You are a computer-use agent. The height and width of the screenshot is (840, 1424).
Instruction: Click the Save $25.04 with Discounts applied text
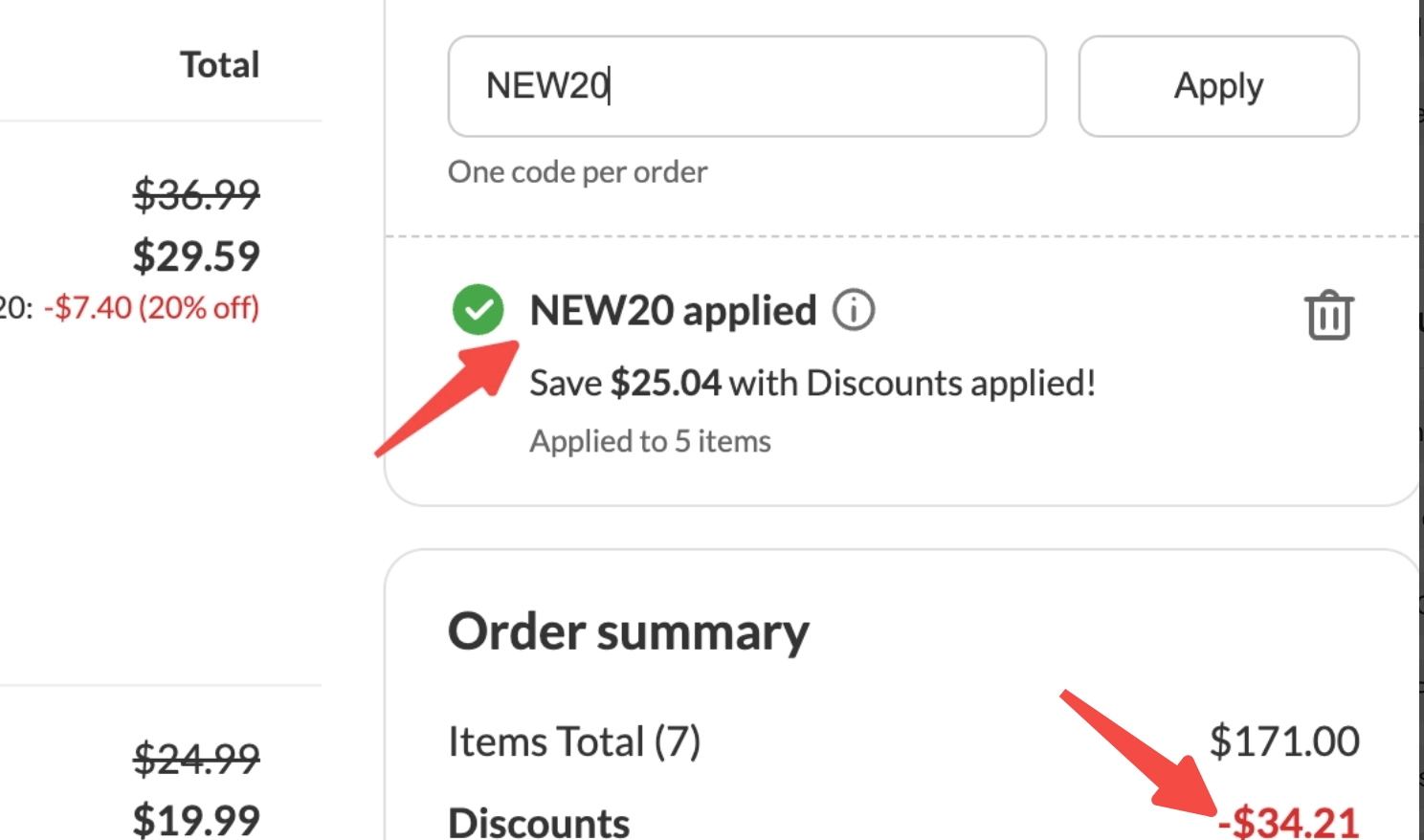pyautogui.click(x=813, y=383)
